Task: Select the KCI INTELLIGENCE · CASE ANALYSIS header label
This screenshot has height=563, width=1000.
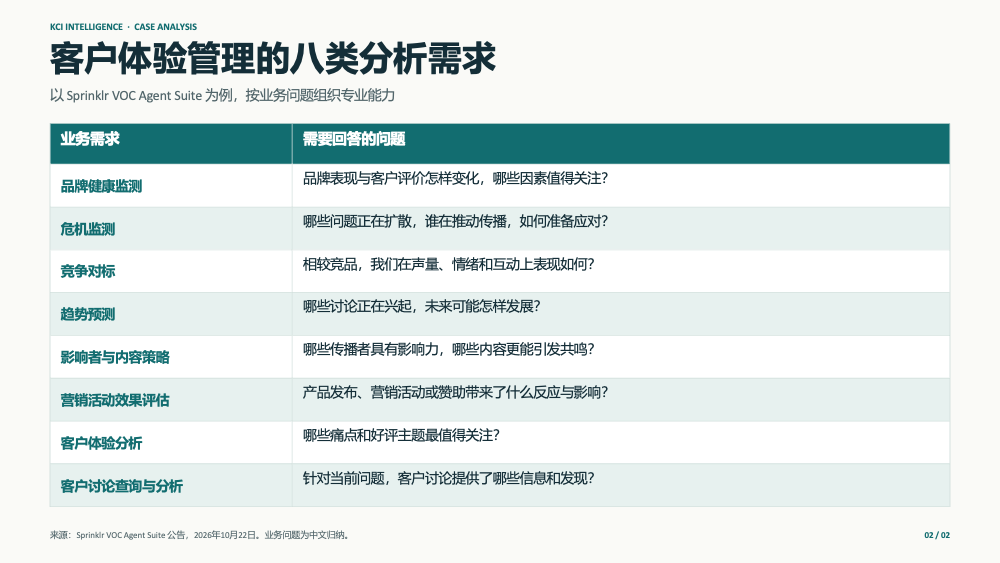Action: pos(123,27)
